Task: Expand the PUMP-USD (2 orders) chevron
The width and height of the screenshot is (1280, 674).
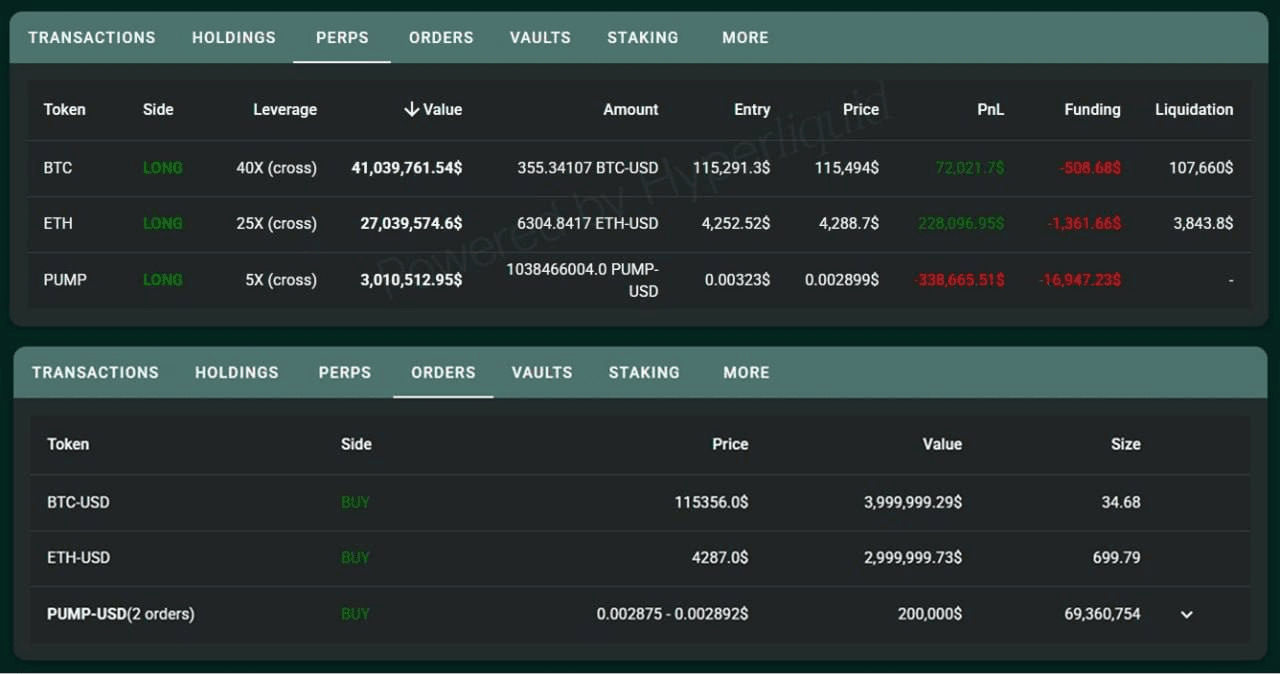Action: coord(1187,614)
